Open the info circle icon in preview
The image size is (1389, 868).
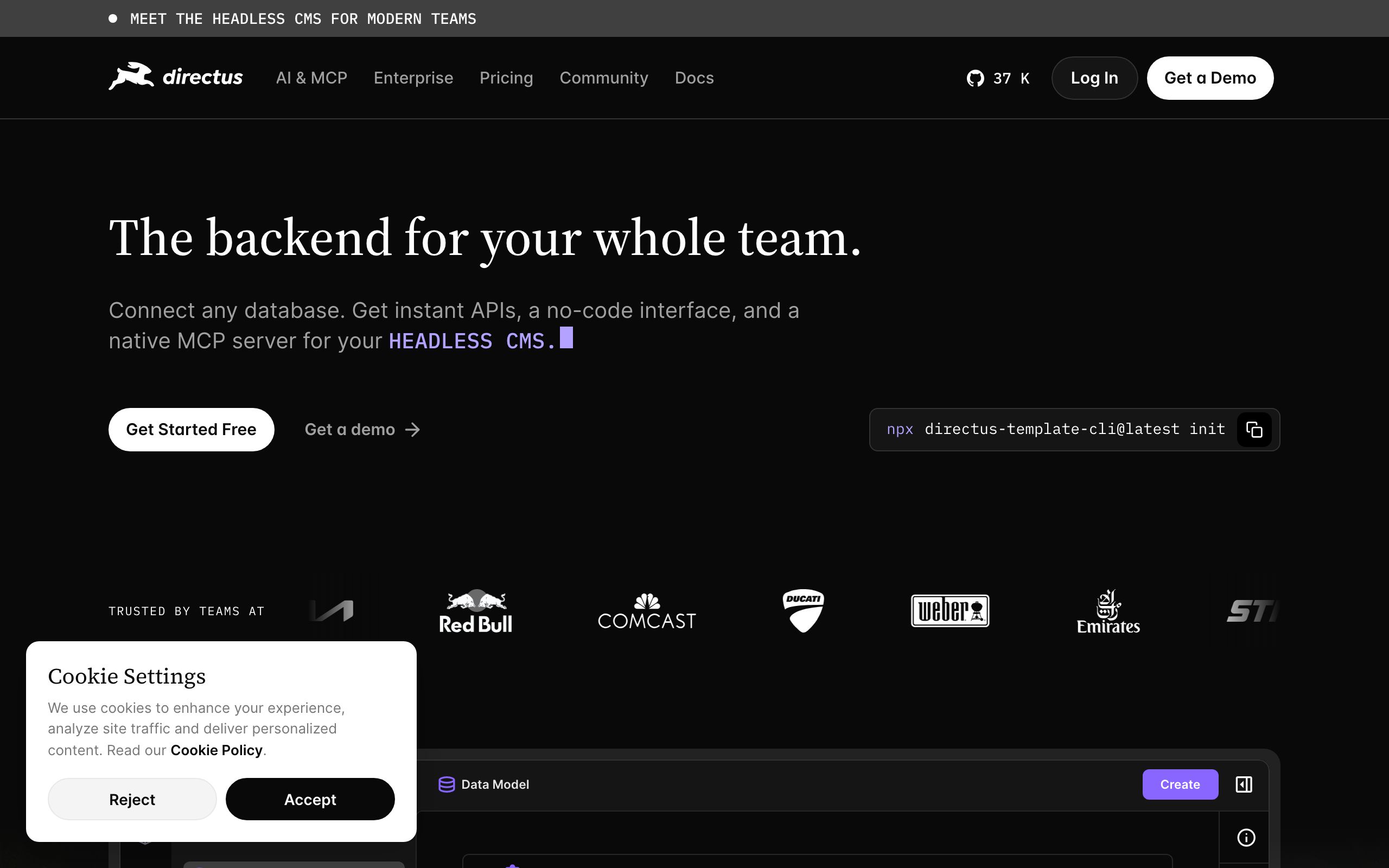[1246, 838]
